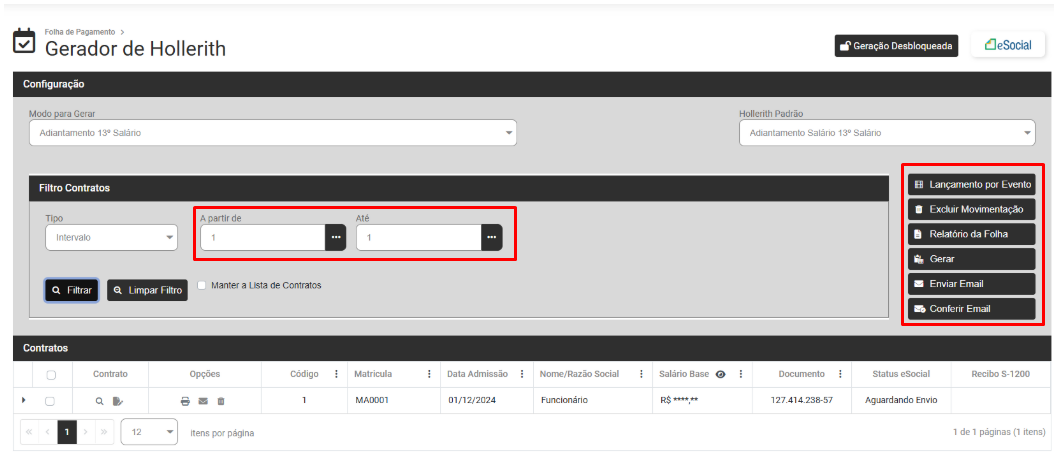Screen dimensions: 1057x453
Task: Toggle Salário Base visibility eye icon
Action: click(x=720, y=374)
